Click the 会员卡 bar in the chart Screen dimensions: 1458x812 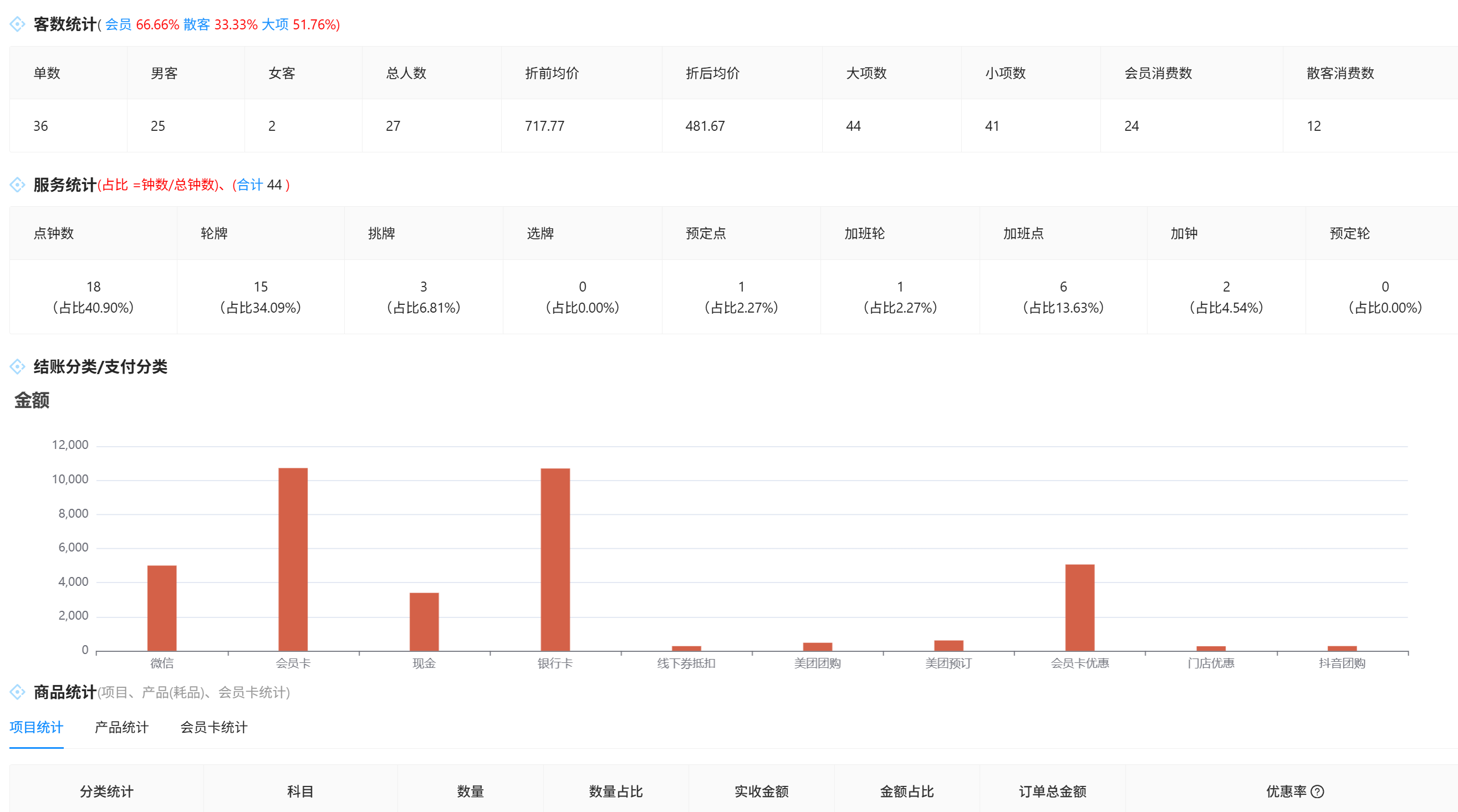coord(293,559)
